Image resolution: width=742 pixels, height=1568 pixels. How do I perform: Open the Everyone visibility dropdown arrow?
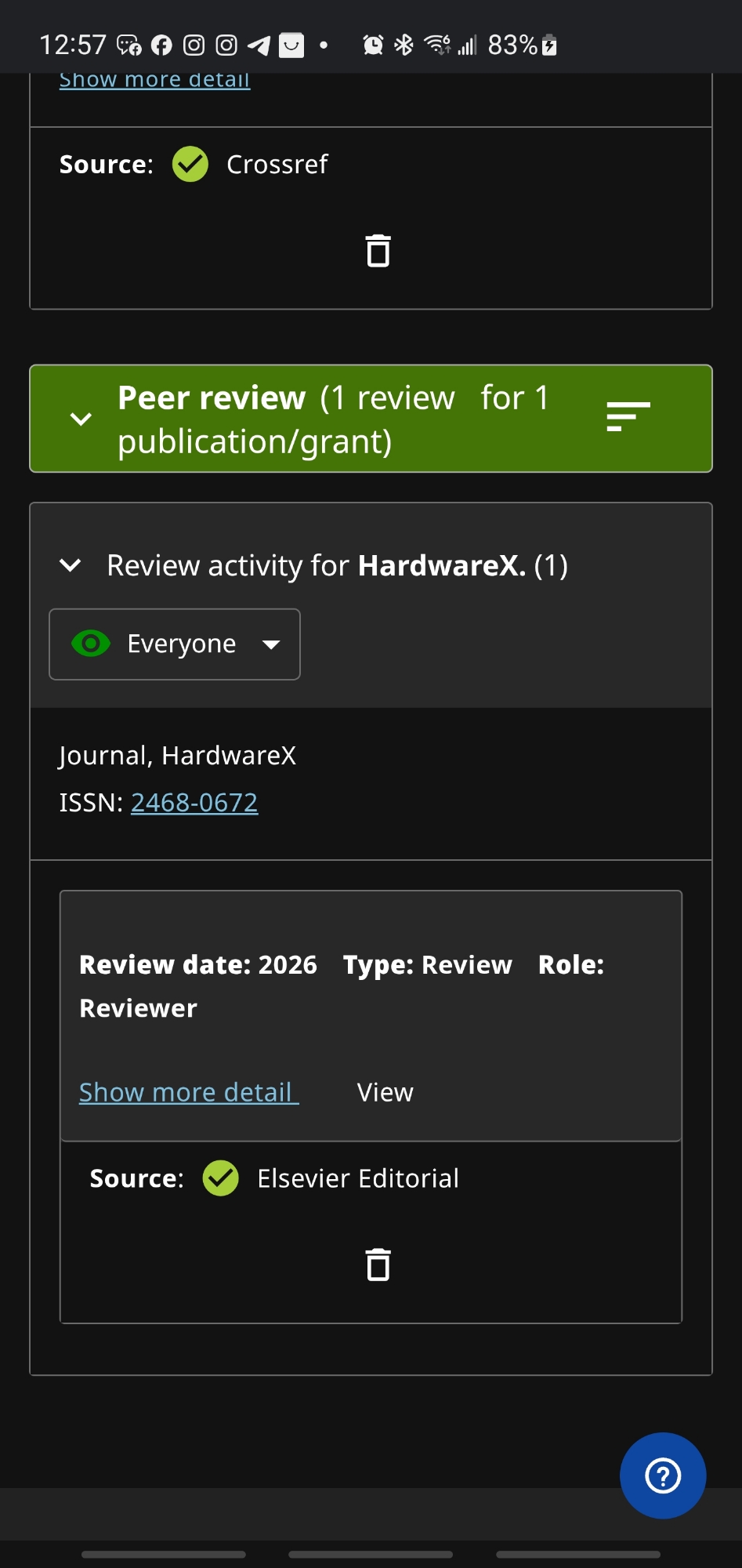[271, 644]
